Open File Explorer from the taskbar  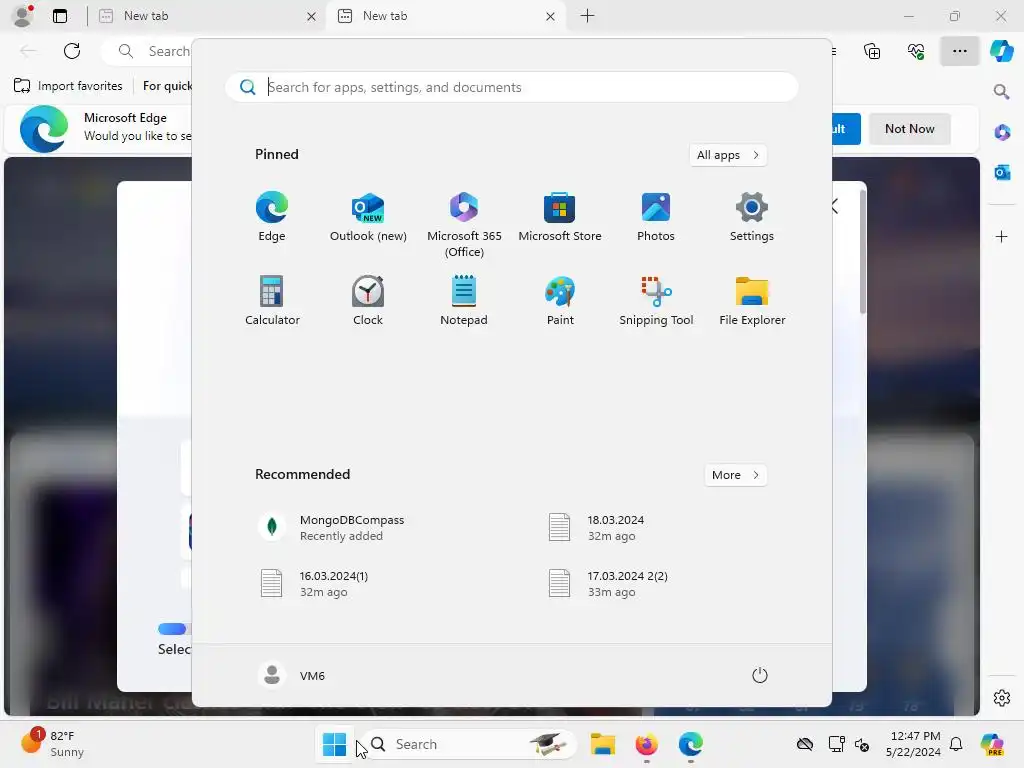click(x=602, y=744)
